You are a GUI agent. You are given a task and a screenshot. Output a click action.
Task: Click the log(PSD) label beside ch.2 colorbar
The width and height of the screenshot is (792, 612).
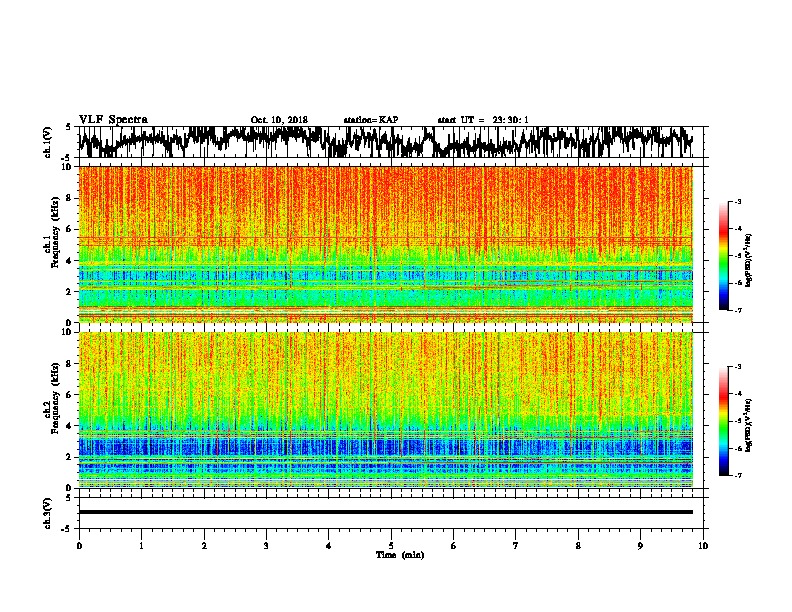pyautogui.click(x=748, y=425)
